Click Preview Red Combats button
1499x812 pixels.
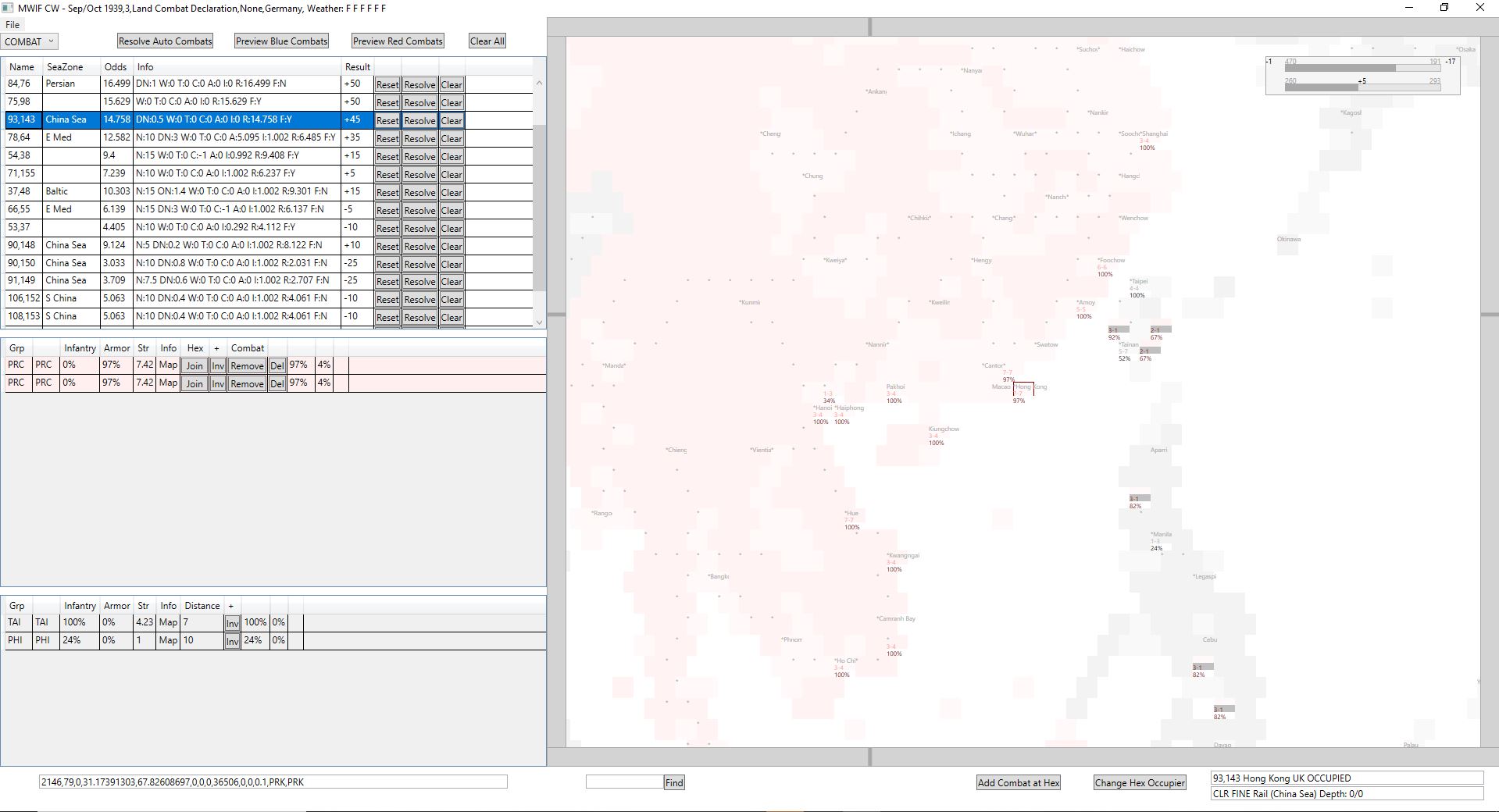(x=398, y=41)
